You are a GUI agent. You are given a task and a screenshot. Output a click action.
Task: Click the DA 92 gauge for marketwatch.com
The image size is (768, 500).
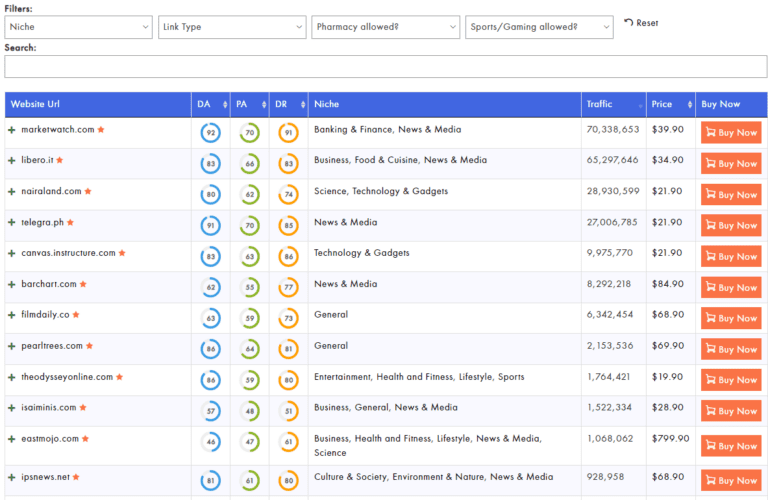point(211,133)
